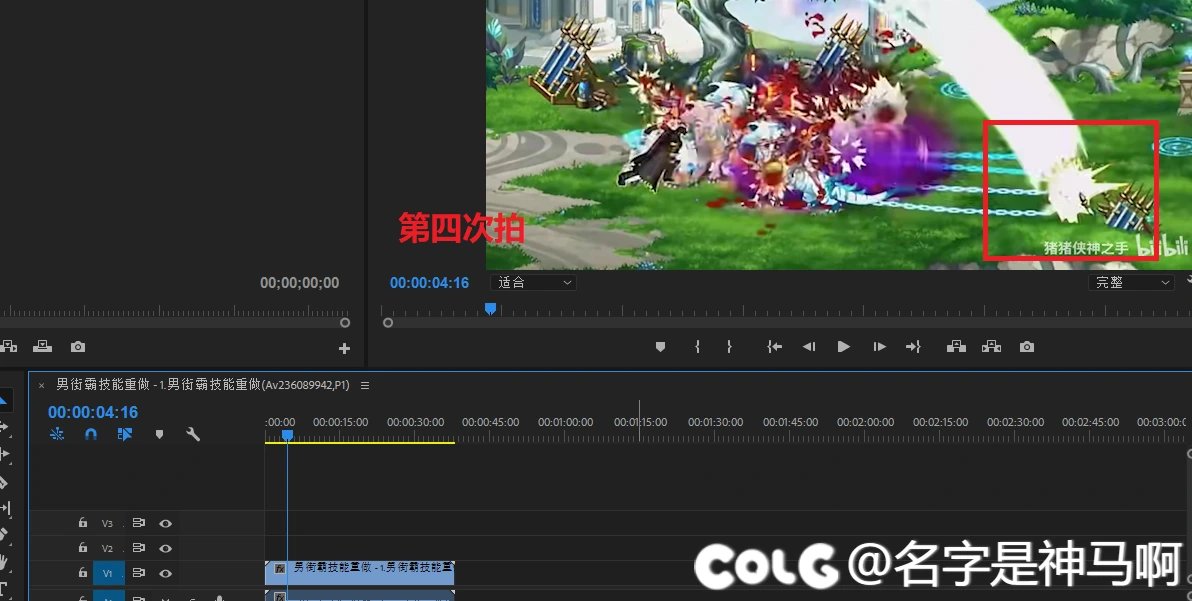The image size is (1192, 601).
Task: Click the Extract button
Action: click(991, 346)
